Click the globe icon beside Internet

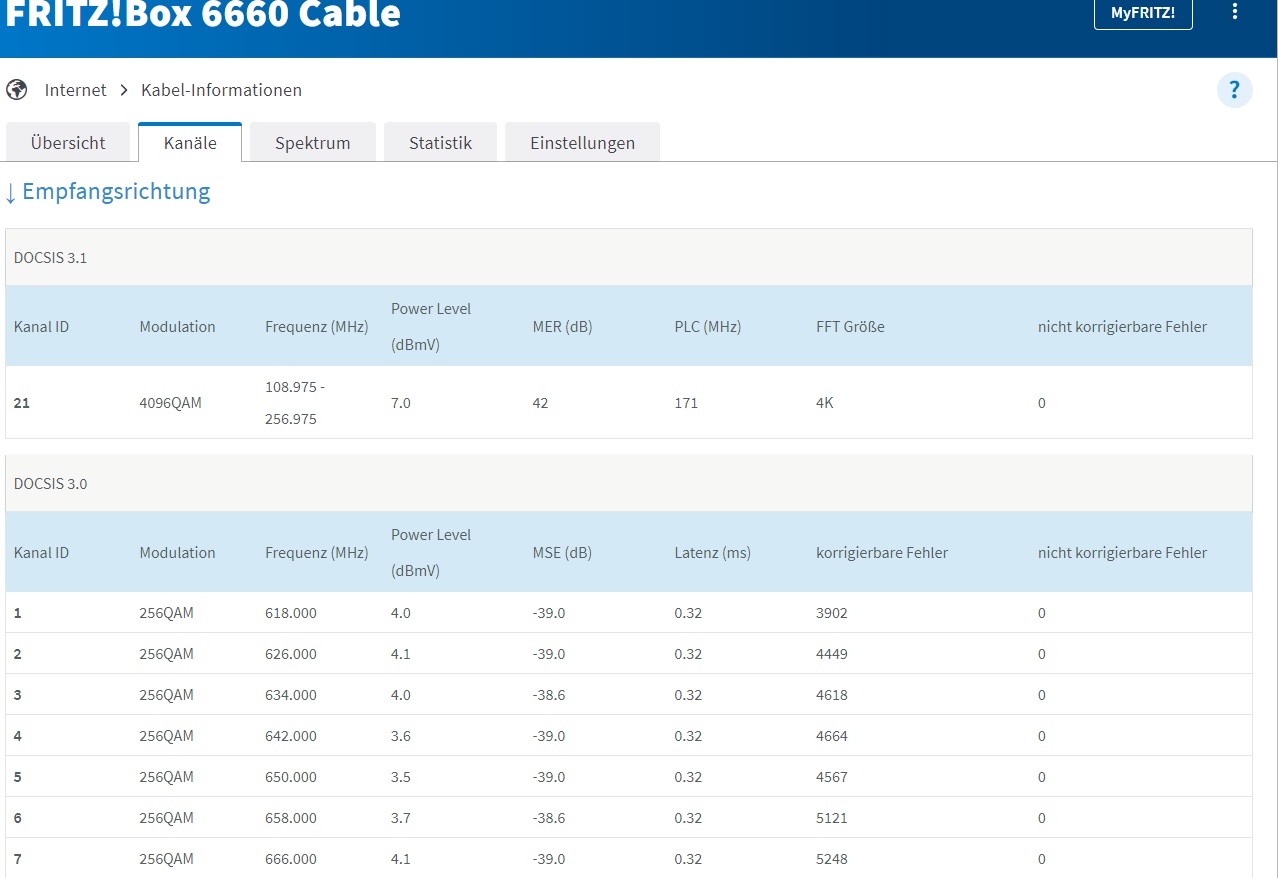pyautogui.click(x=16, y=90)
